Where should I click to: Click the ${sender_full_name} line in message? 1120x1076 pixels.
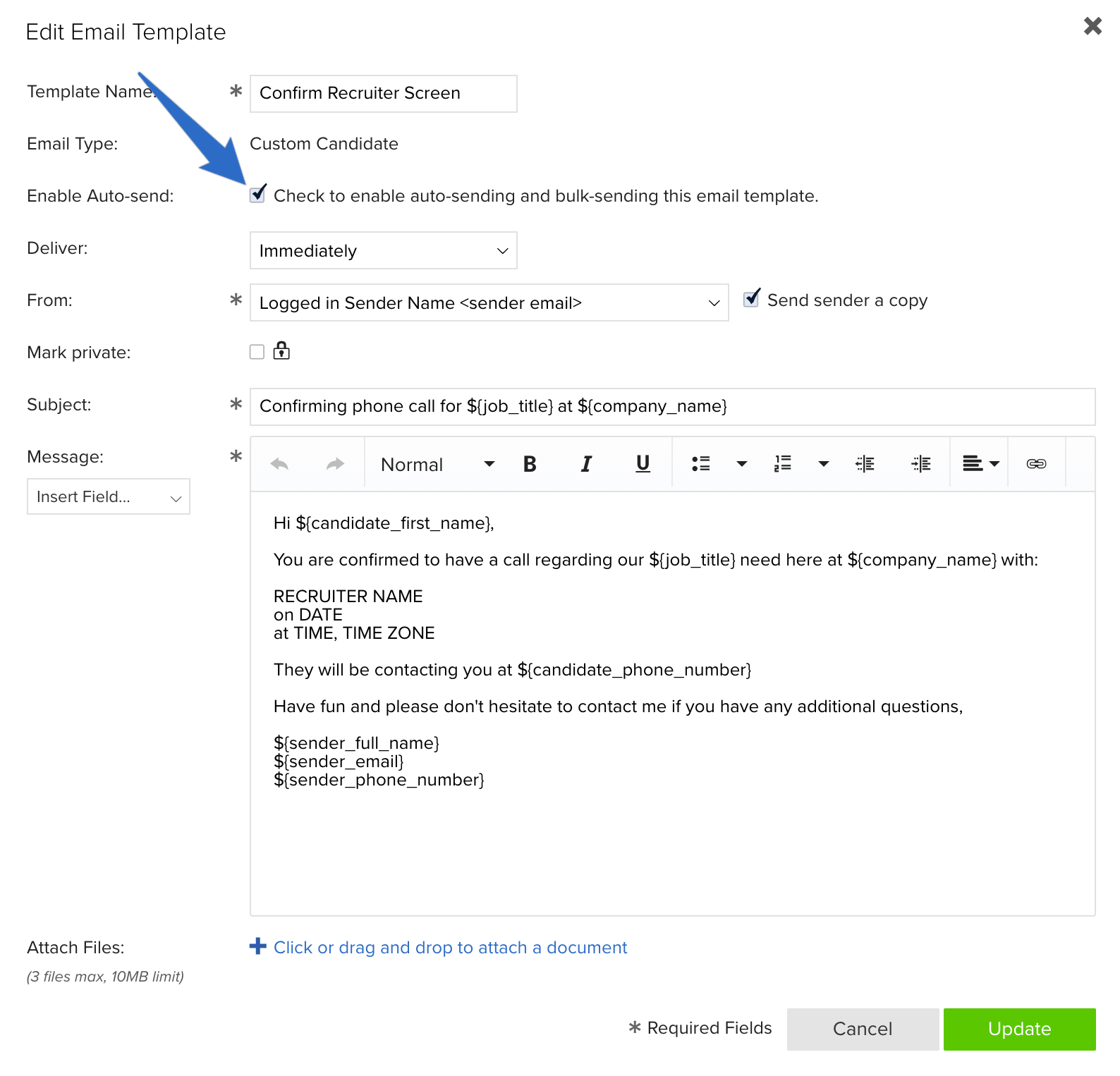coord(356,743)
